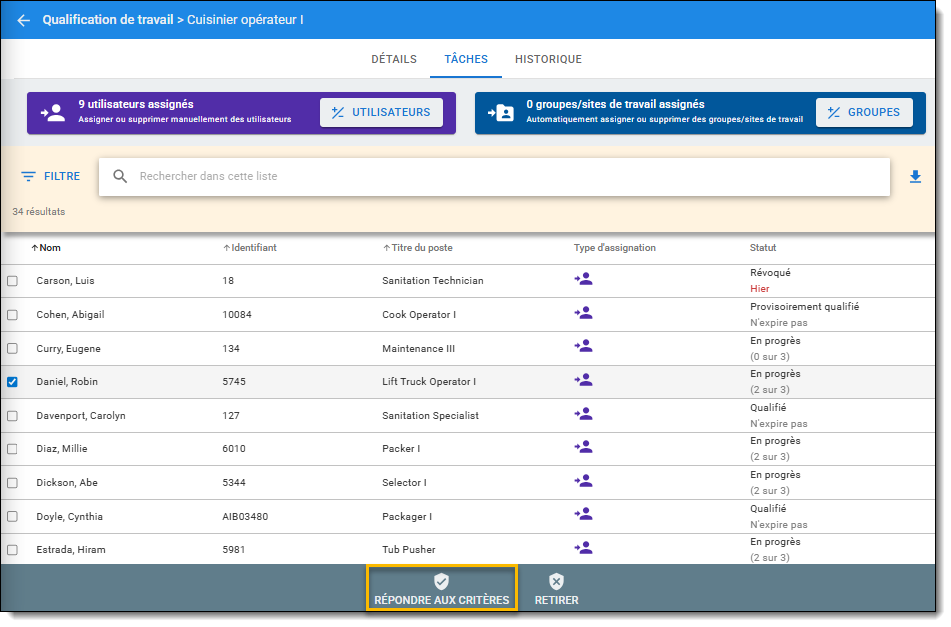Click assignment type icon for Carson, Luis
This screenshot has height=627, width=951.
(x=584, y=280)
